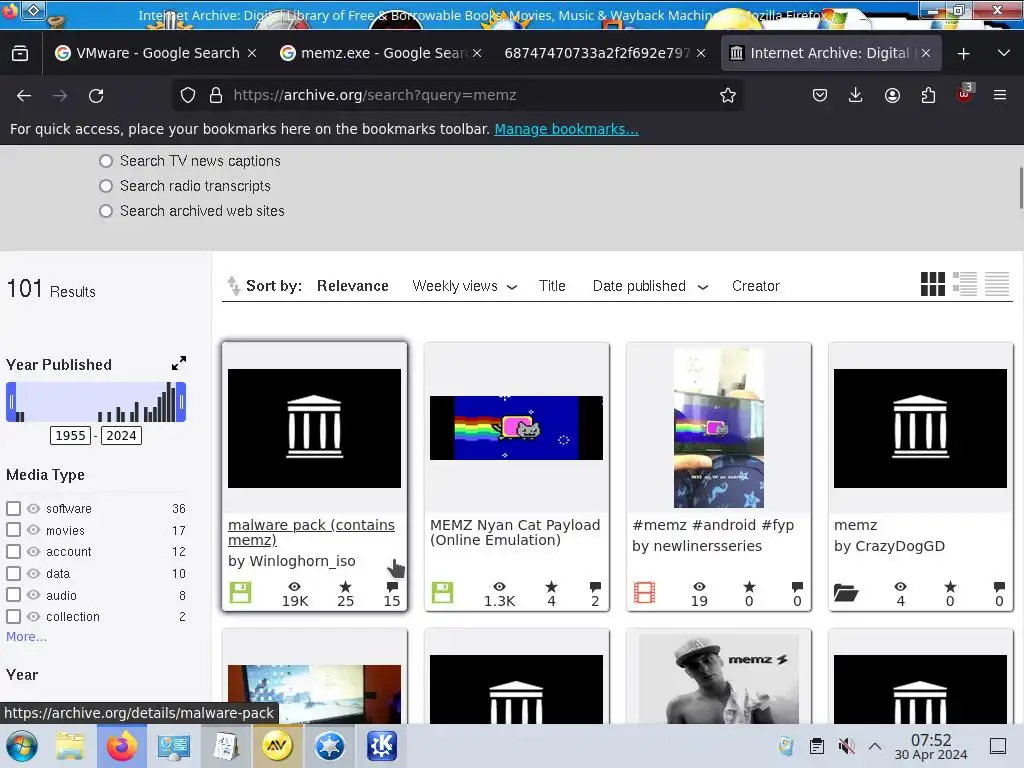Click the uBlock Origin shield icon

(x=965, y=94)
